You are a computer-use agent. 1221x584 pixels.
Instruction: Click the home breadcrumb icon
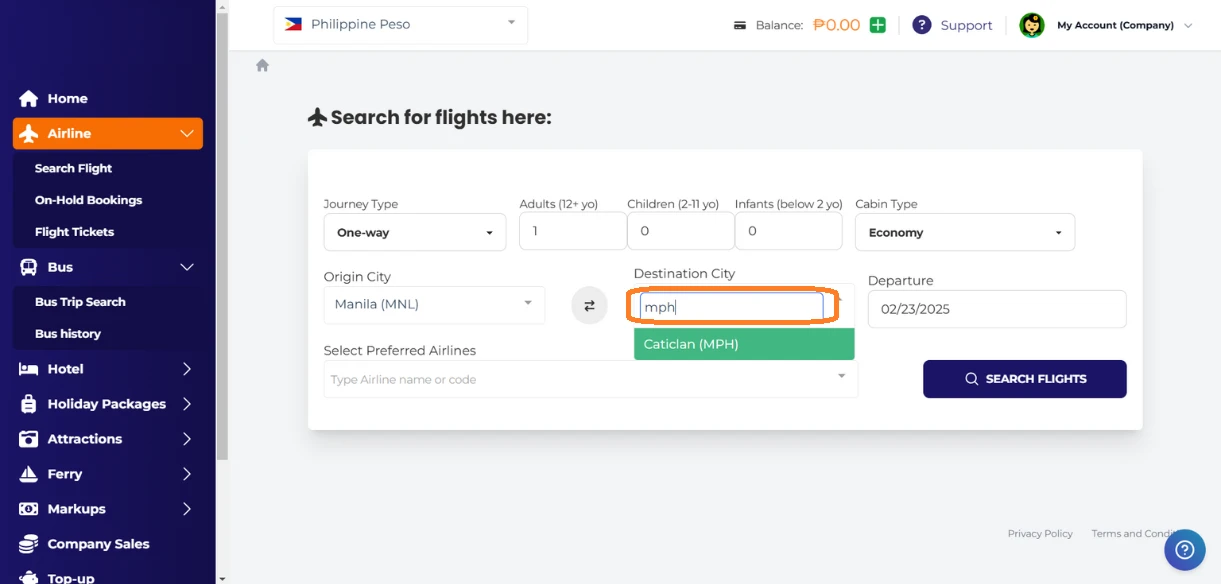pos(262,66)
